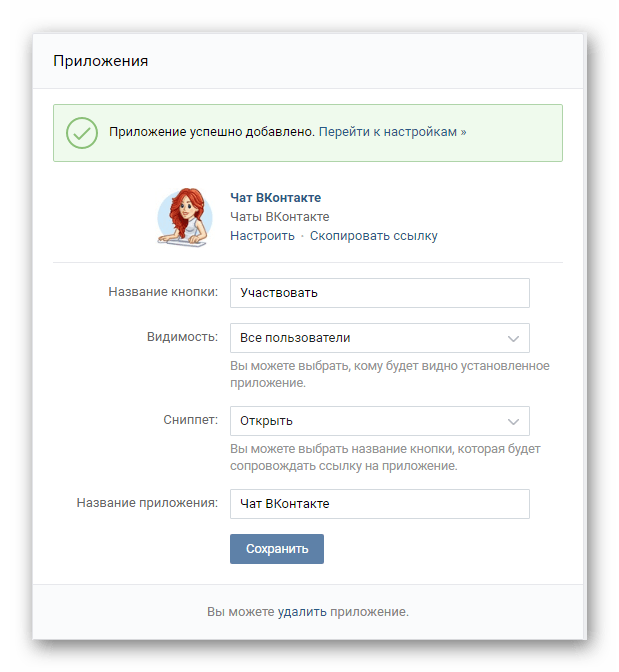The image size is (619, 672).
Task: Open the Чат ВКонтакте app avatar
Action: pyautogui.click(x=185, y=217)
